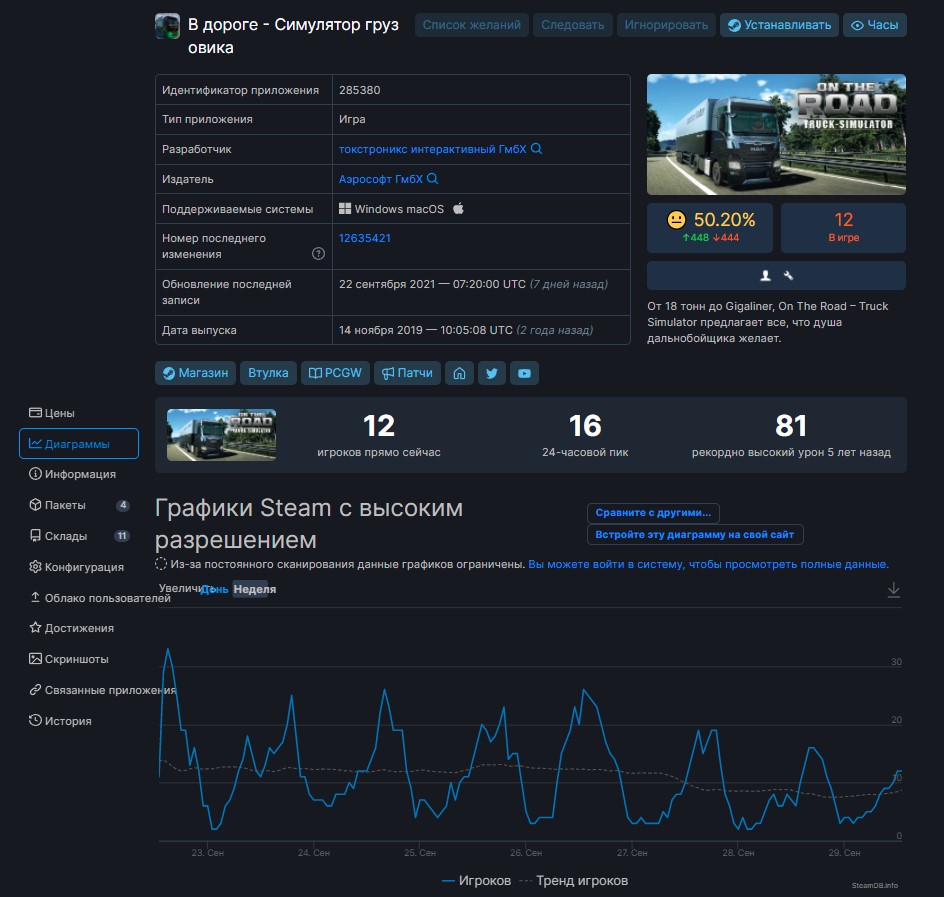Click the app type value Игра

[352, 119]
